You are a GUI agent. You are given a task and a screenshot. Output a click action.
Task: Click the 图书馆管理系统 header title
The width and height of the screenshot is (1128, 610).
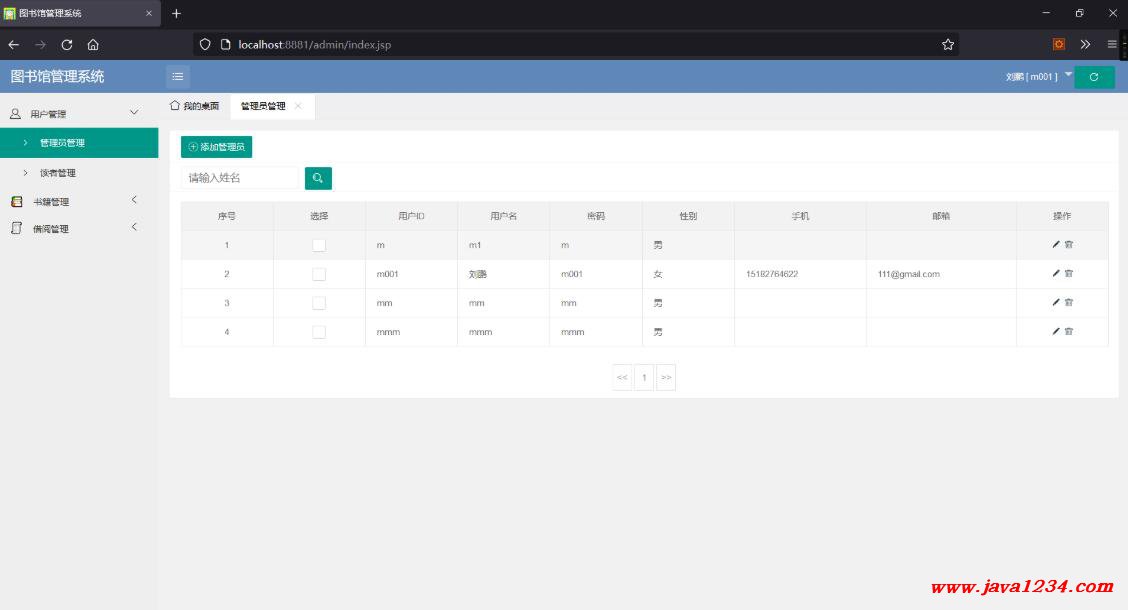[x=58, y=76]
